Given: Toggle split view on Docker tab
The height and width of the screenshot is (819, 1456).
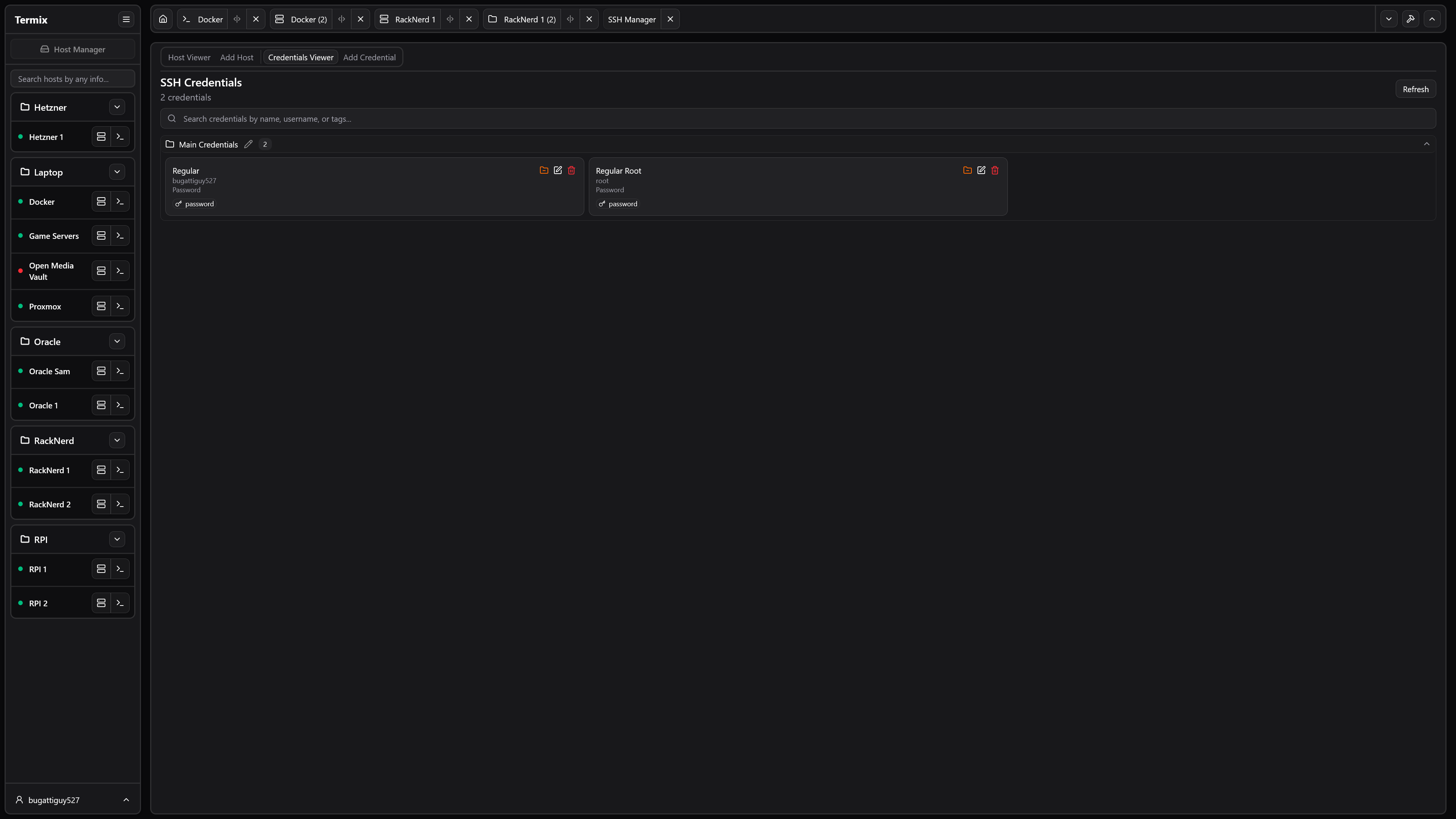Looking at the screenshot, I should pyautogui.click(x=237, y=19).
